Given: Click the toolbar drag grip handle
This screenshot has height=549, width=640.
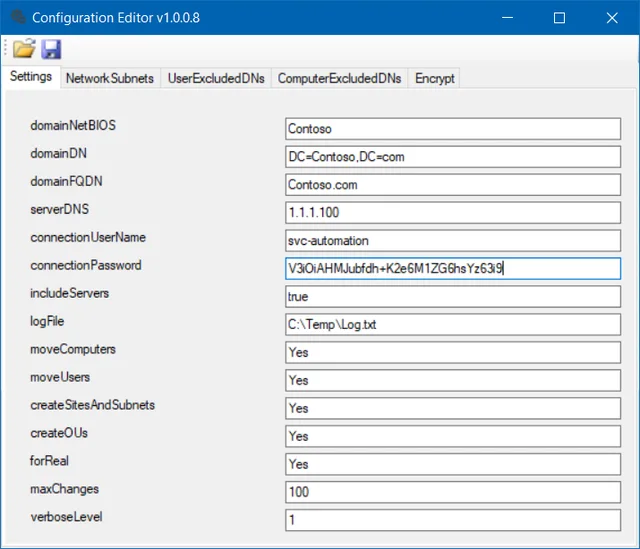Looking at the screenshot, I should pyautogui.click(x=6, y=48).
